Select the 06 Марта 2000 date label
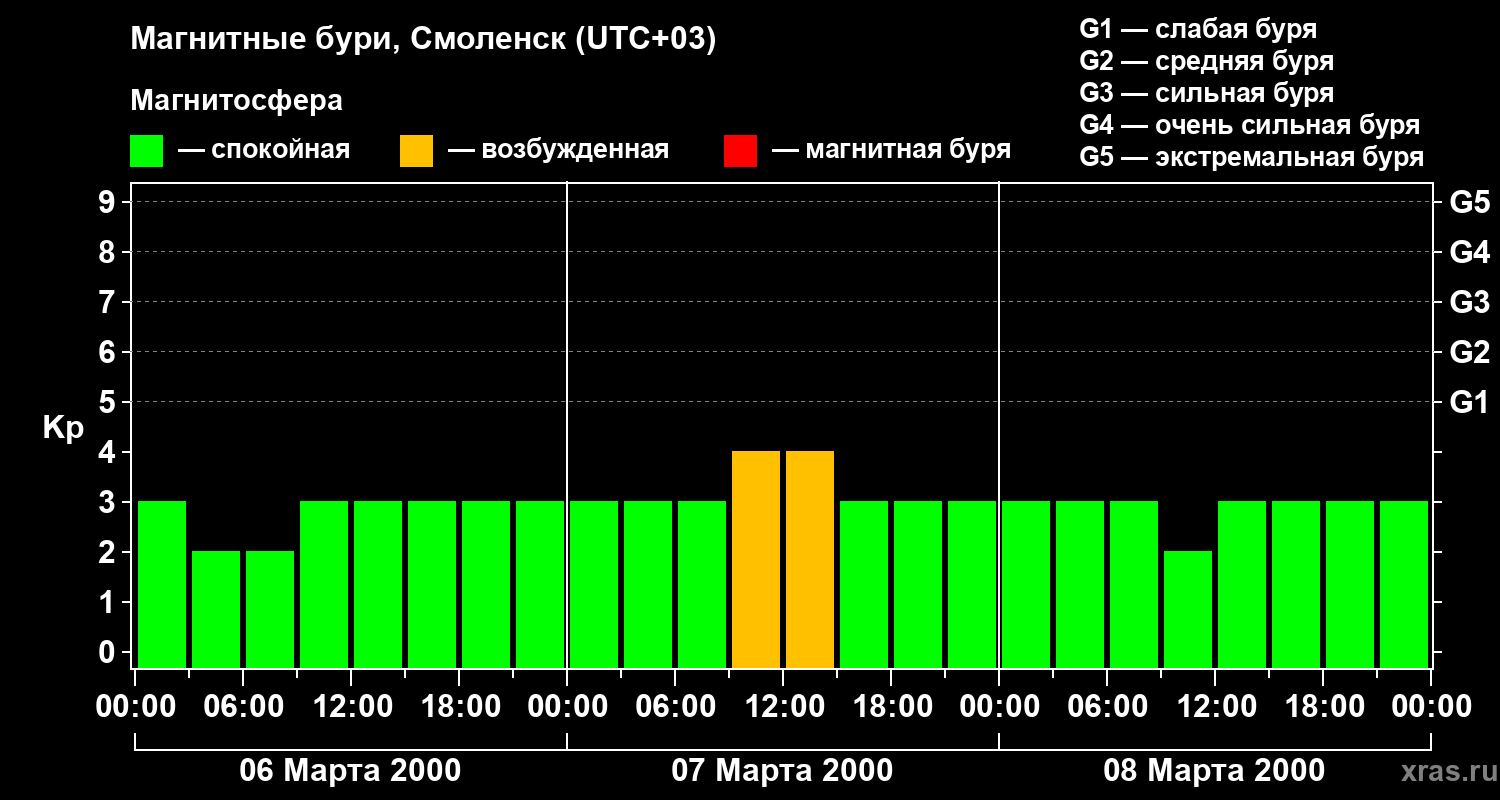The image size is (1500, 800). (350, 771)
